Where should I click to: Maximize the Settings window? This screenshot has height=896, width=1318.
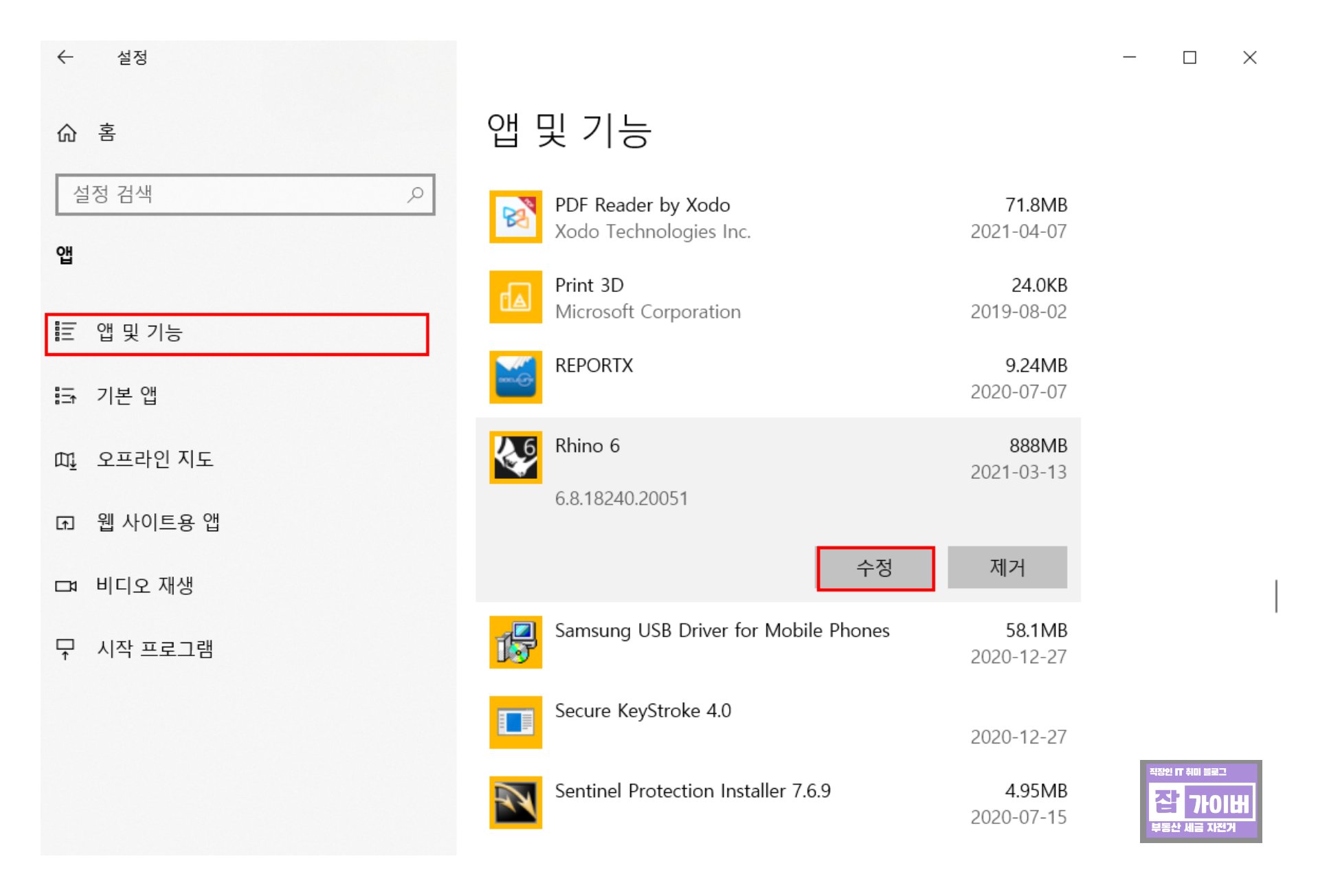(1189, 57)
